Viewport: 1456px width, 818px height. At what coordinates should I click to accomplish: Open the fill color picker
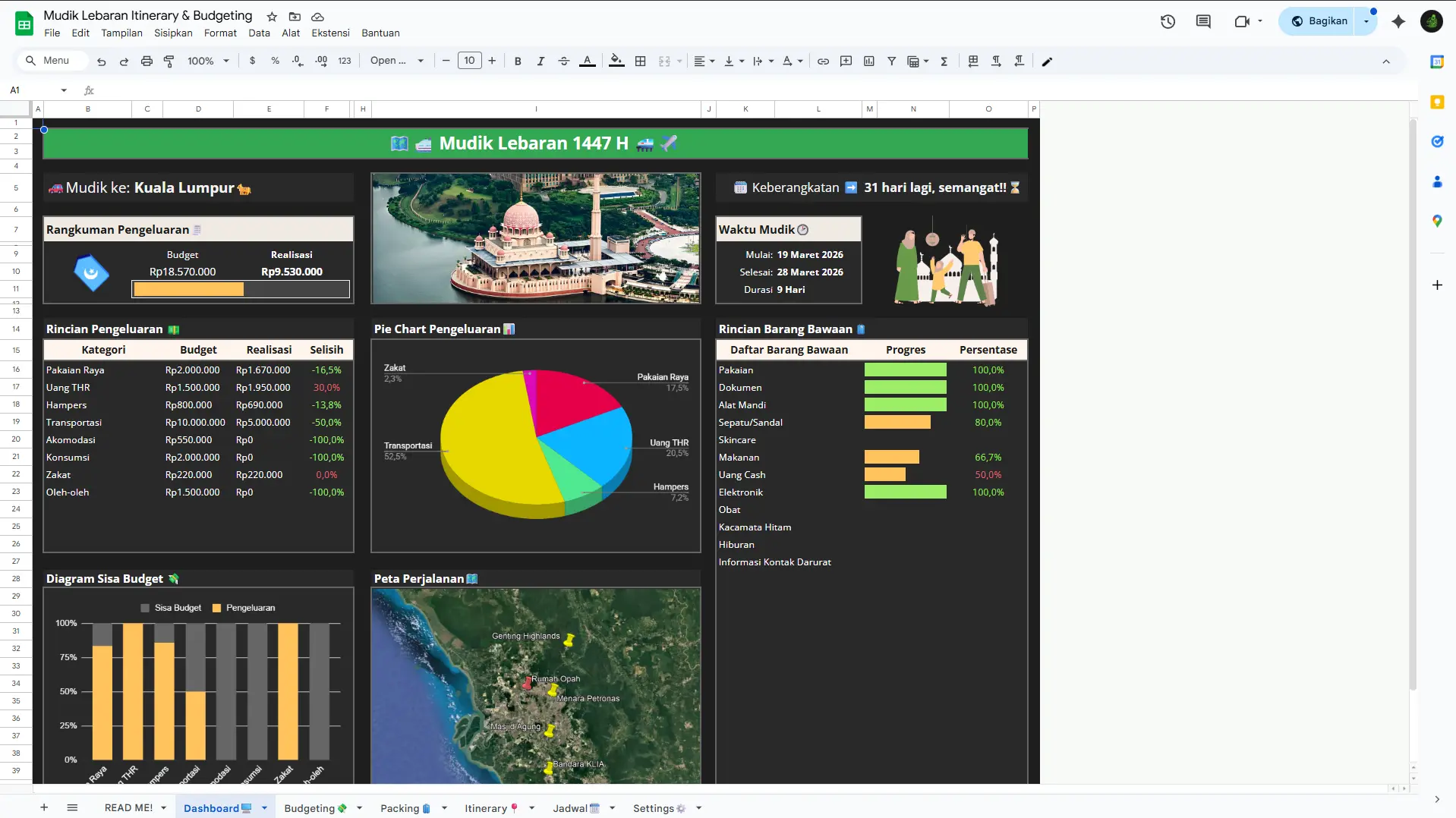(616, 61)
